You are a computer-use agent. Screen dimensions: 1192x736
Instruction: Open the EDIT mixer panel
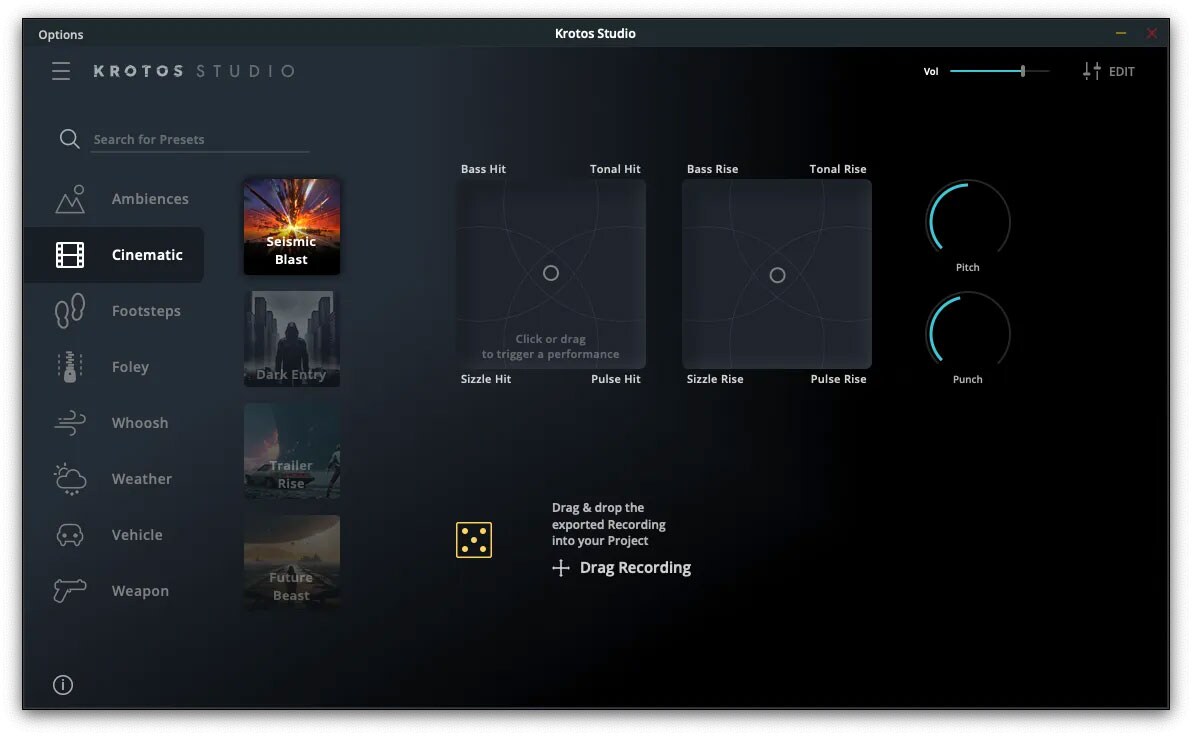[1109, 71]
